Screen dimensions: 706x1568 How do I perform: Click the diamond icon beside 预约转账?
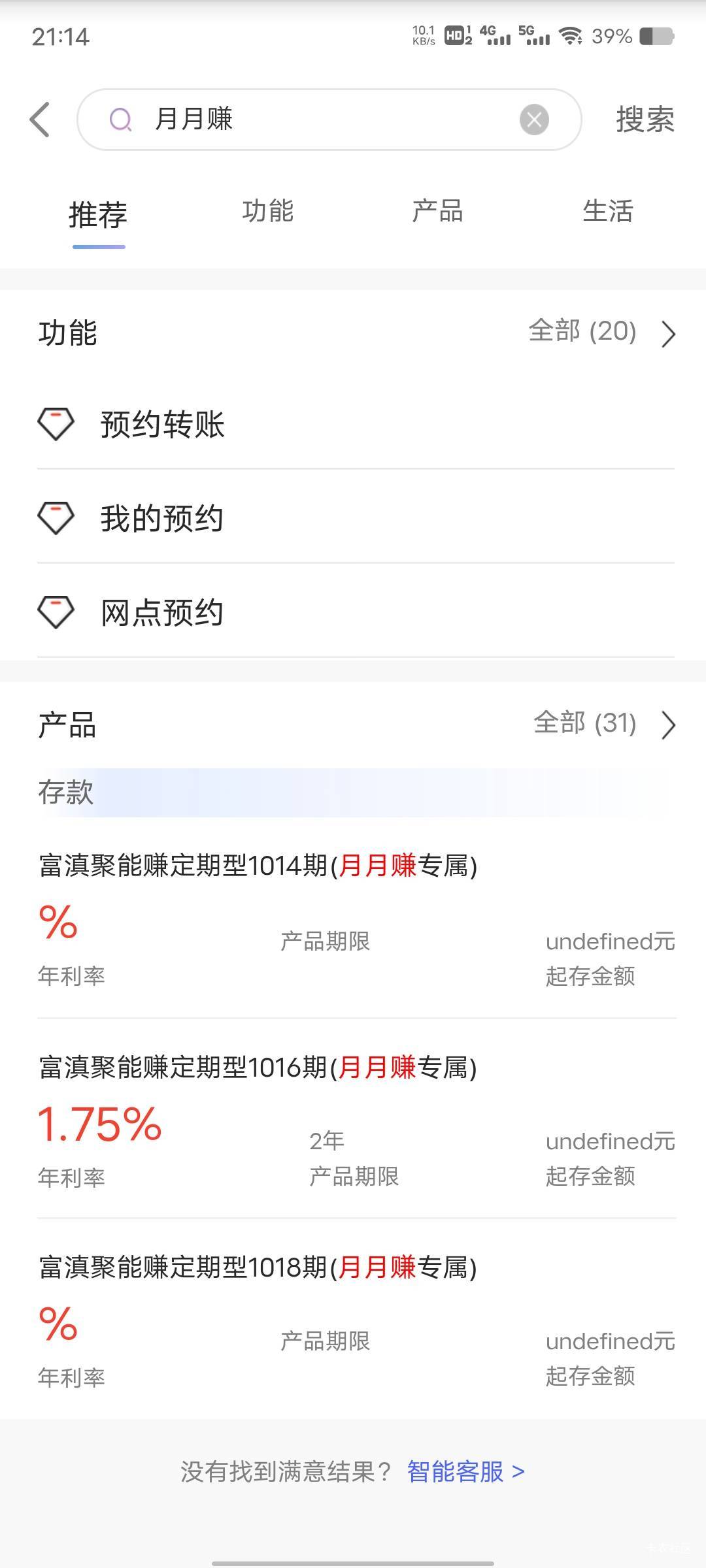pyautogui.click(x=56, y=424)
